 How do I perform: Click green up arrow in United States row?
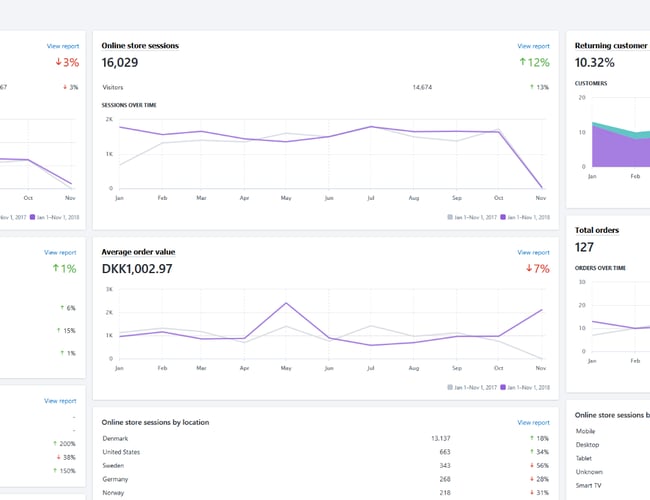(x=530, y=452)
